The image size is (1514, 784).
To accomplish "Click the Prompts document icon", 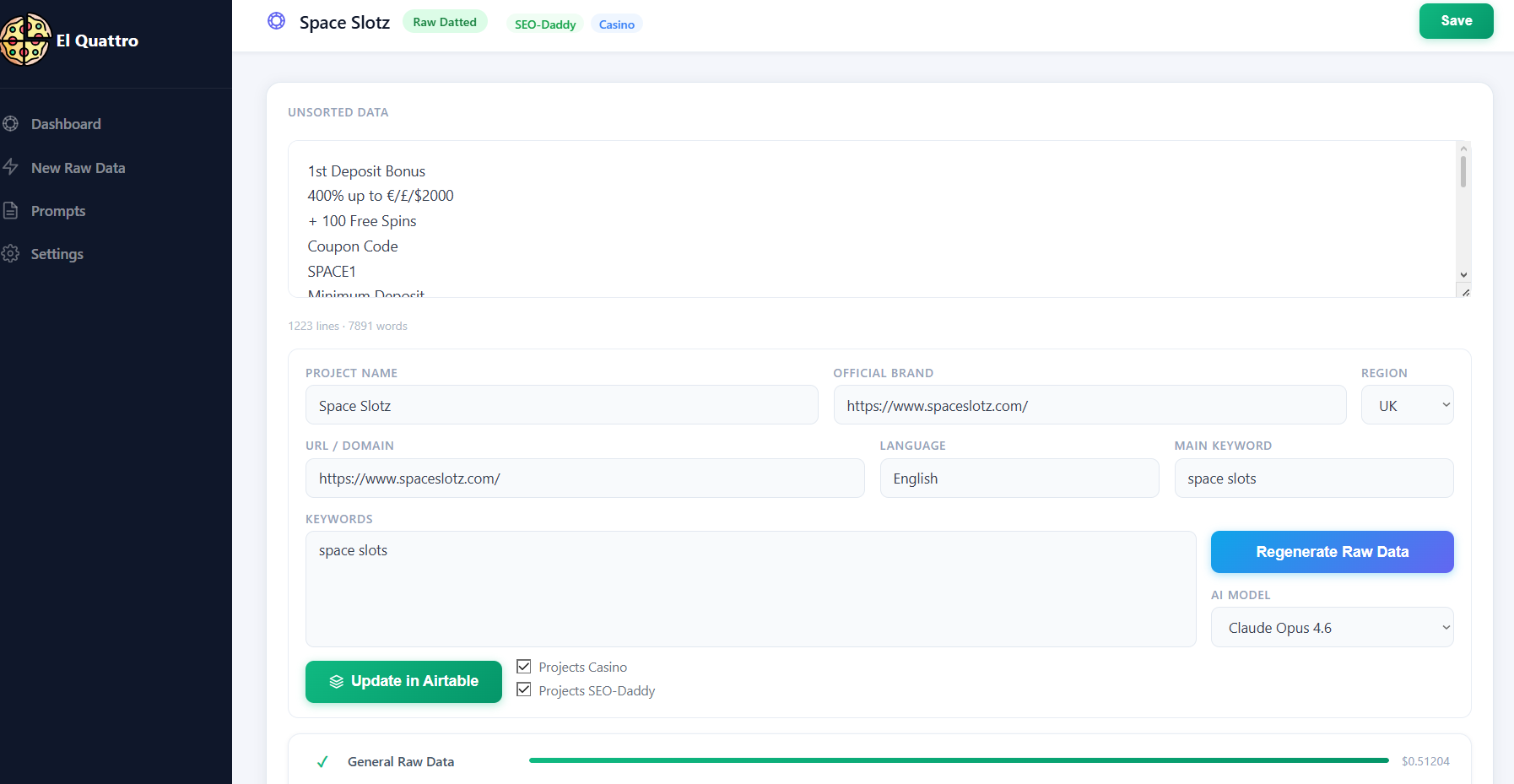I will 10,210.
